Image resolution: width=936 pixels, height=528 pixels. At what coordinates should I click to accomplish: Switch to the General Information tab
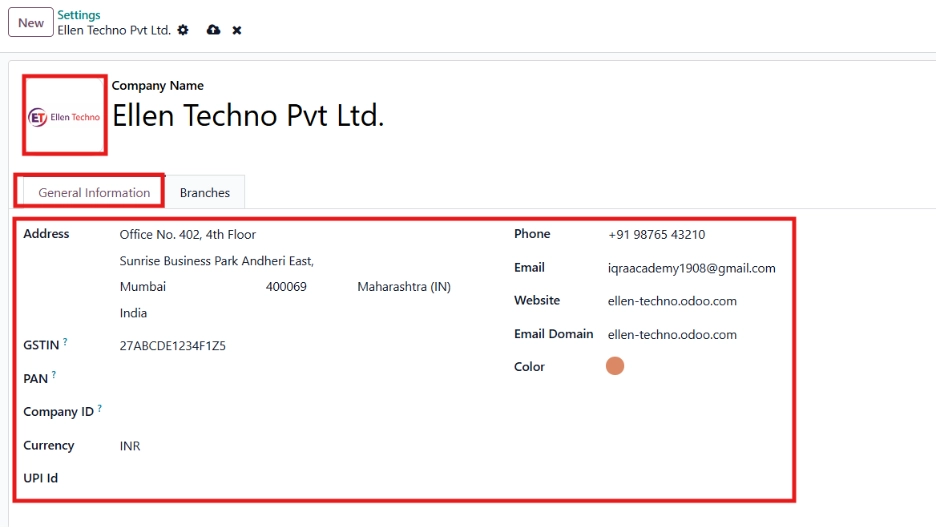94,193
